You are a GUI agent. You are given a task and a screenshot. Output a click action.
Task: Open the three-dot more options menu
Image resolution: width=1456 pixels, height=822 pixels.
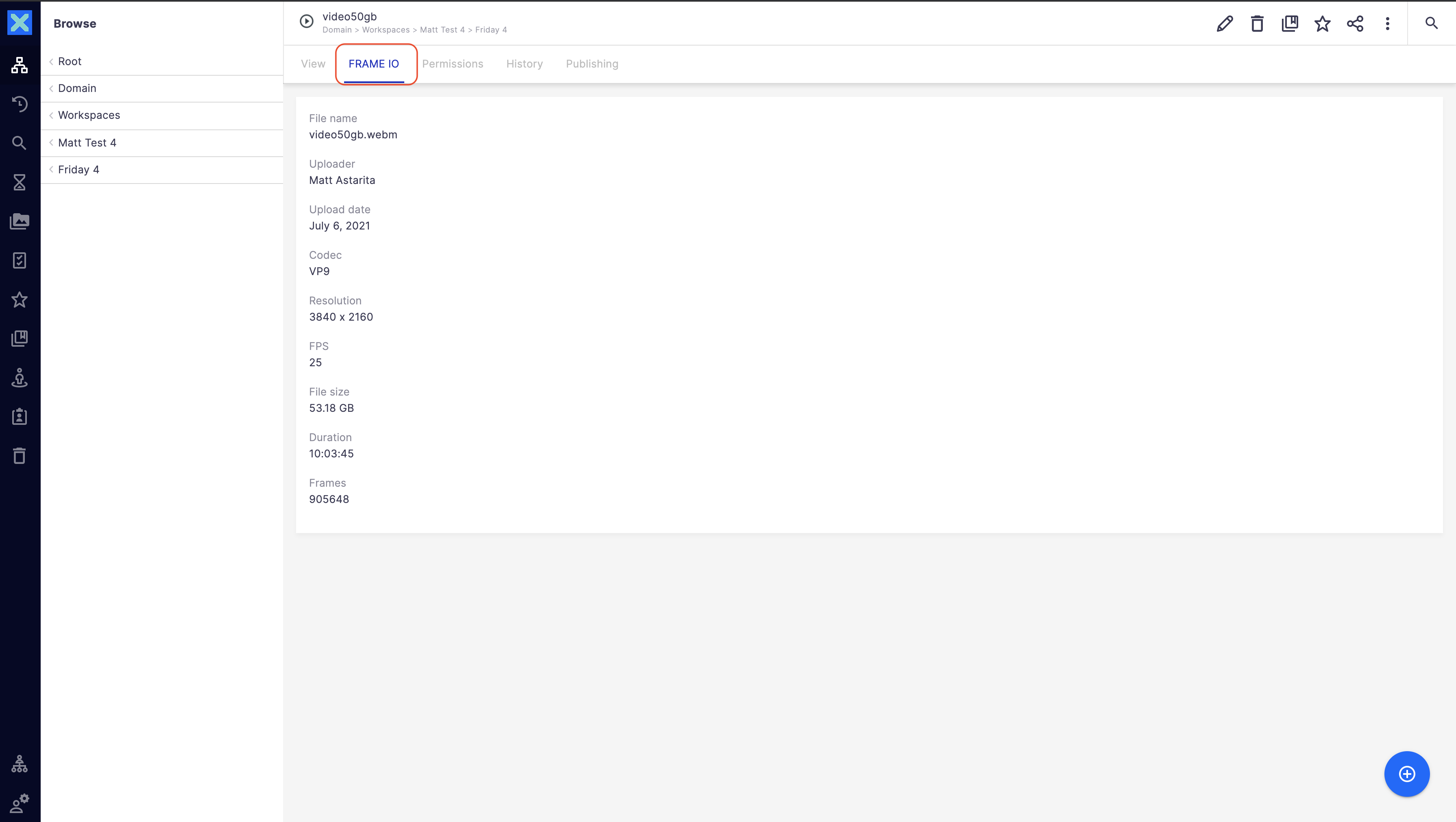point(1388,23)
